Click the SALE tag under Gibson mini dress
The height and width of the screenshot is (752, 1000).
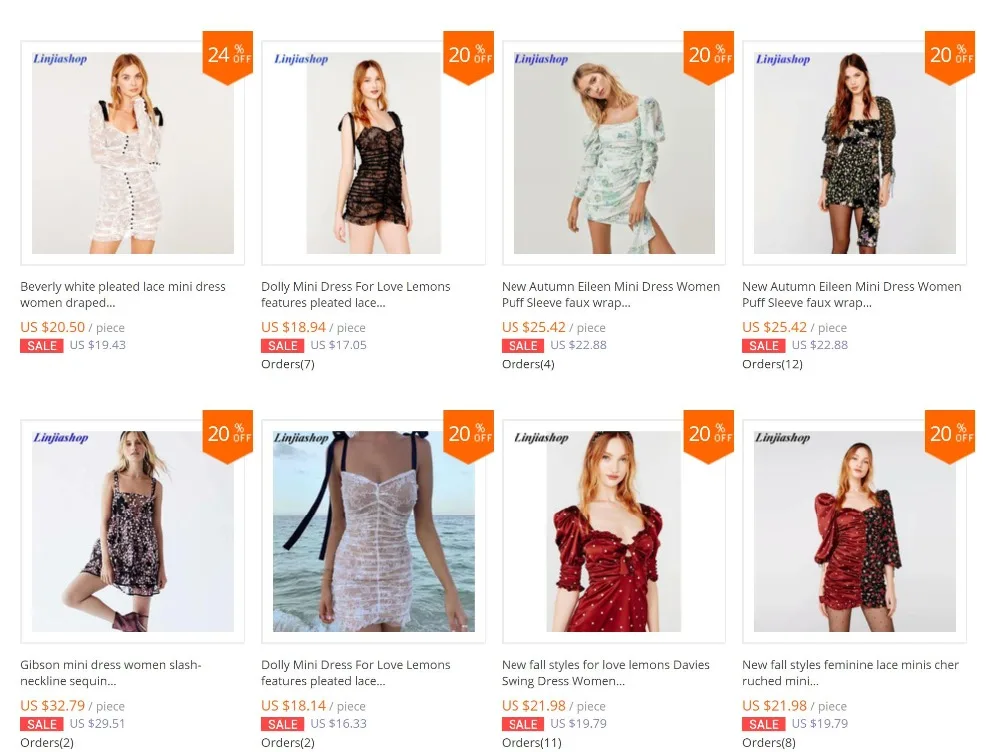pos(41,725)
